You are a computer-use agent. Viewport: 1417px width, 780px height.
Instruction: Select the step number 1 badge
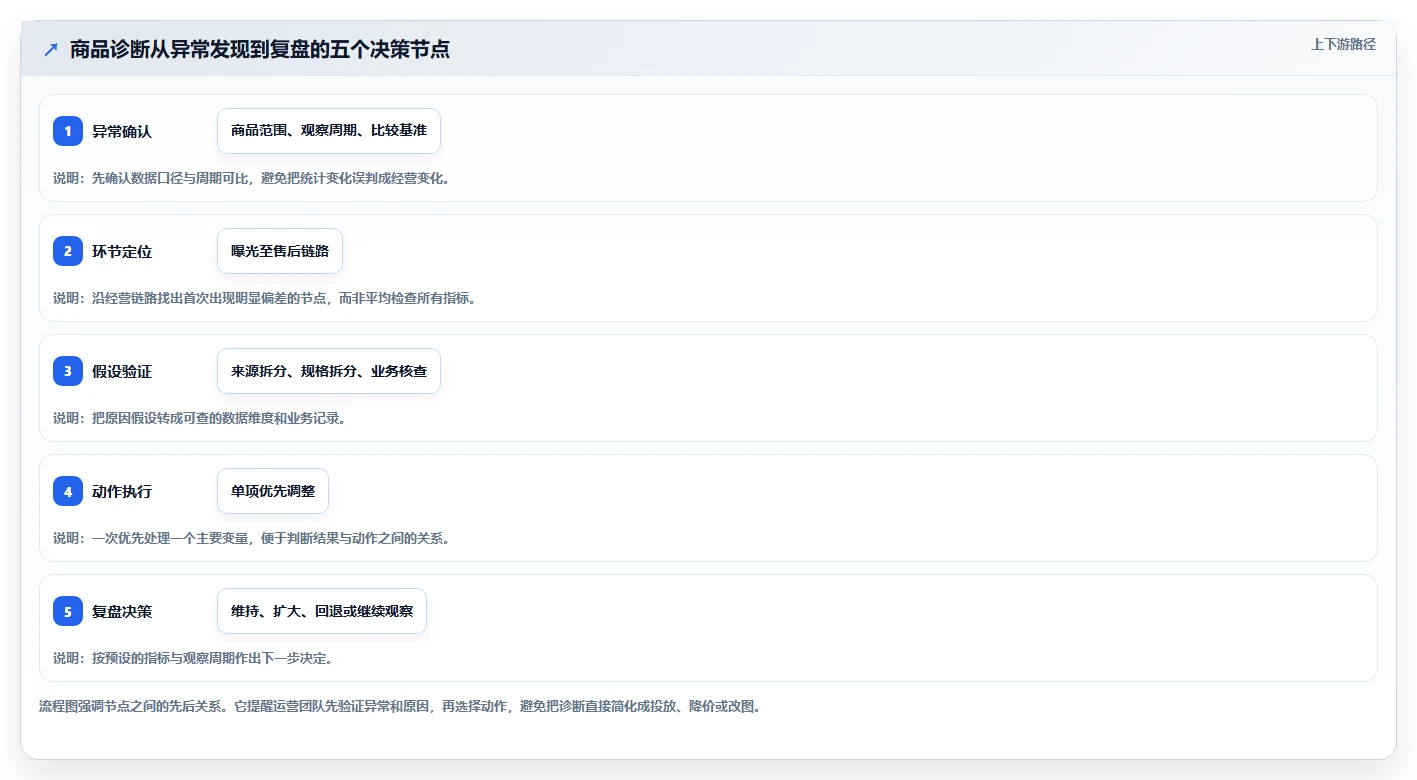pos(68,131)
